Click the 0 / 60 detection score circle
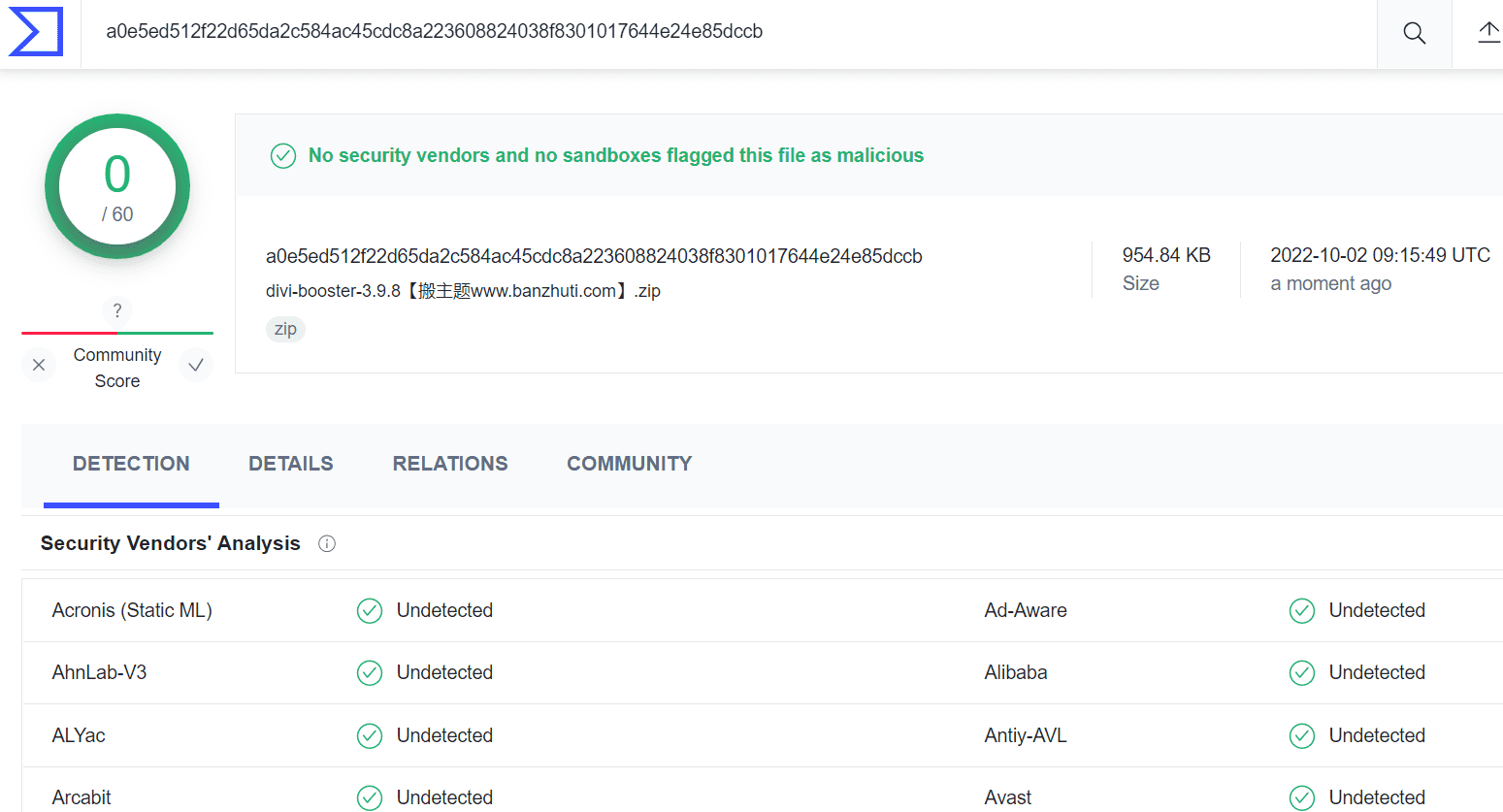 tap(117, 186)
